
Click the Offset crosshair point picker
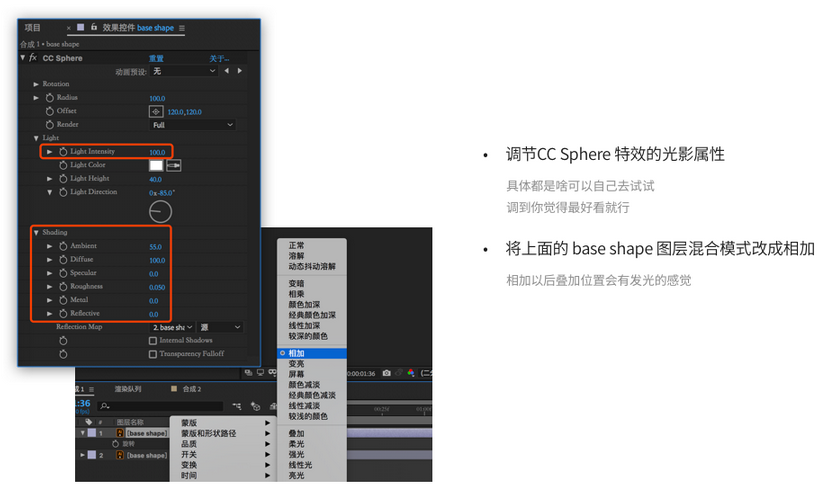click(155, 112)
